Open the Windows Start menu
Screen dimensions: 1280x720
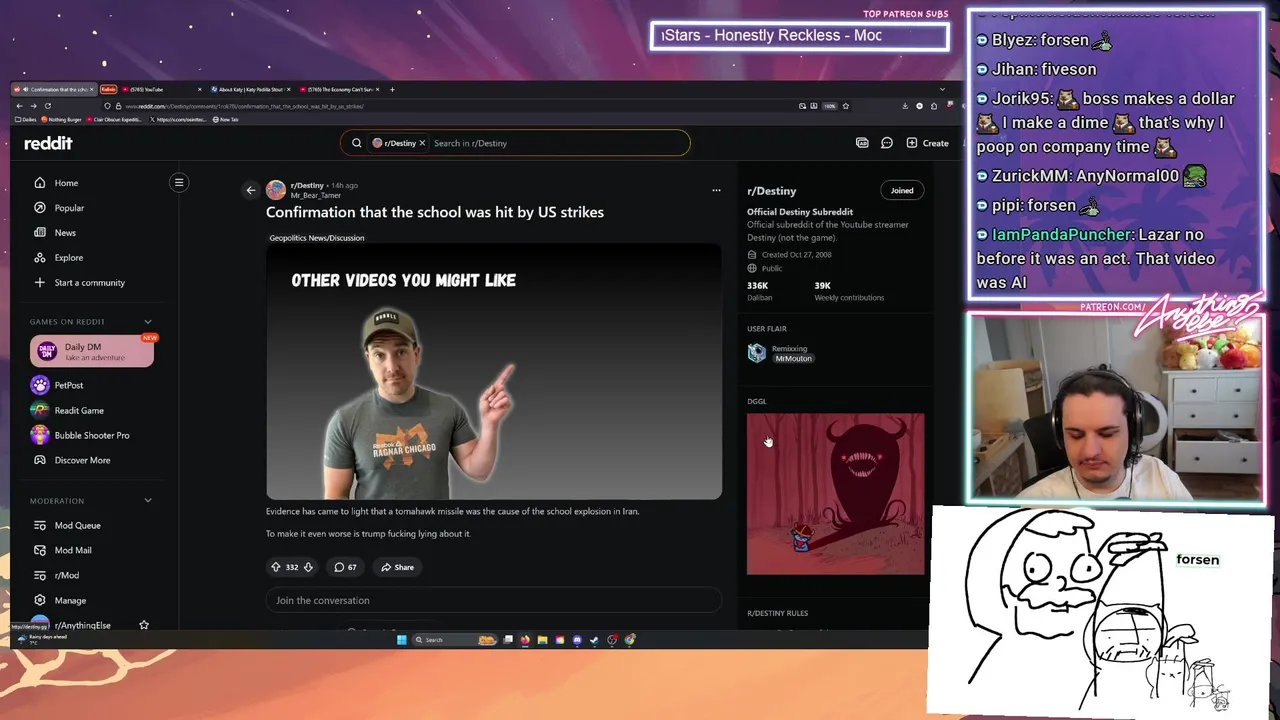coord(402,640)
